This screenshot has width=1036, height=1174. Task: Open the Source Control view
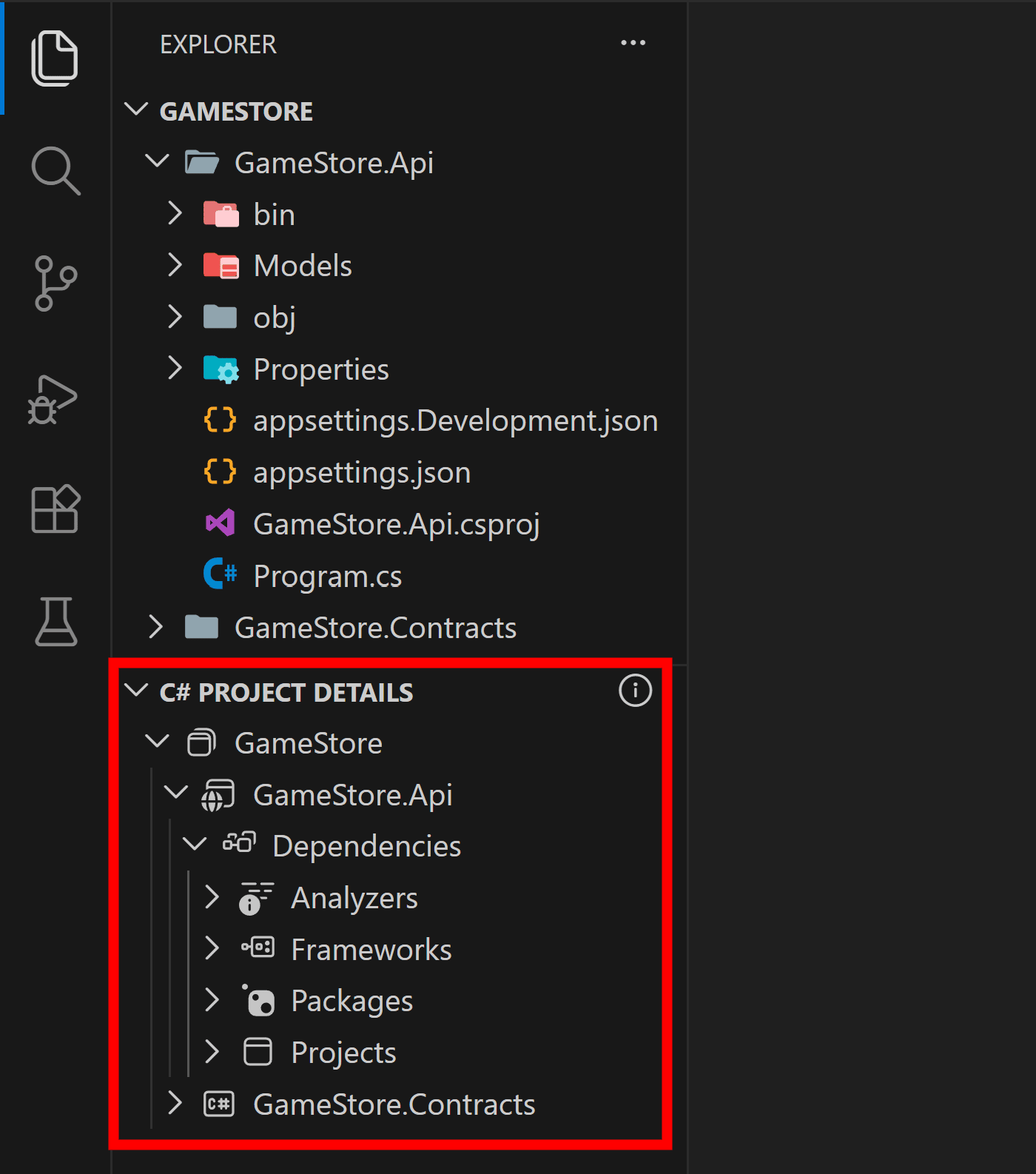(x=55, y=284)
